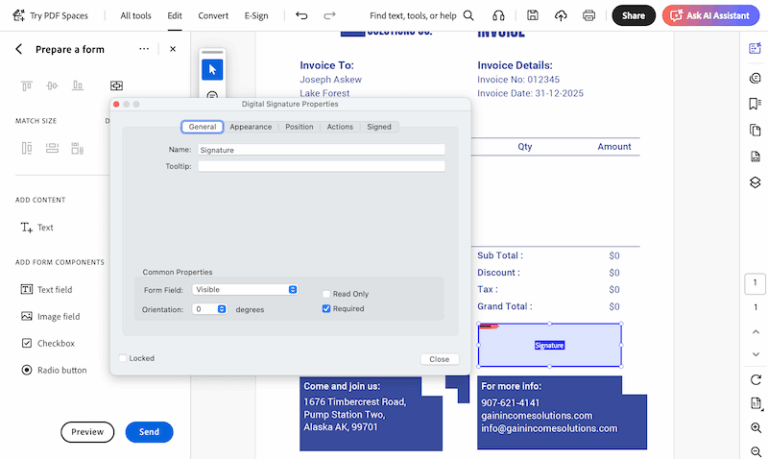Click the Print icon in the top toolbar

pyautogui.click(x=589, y=16)
